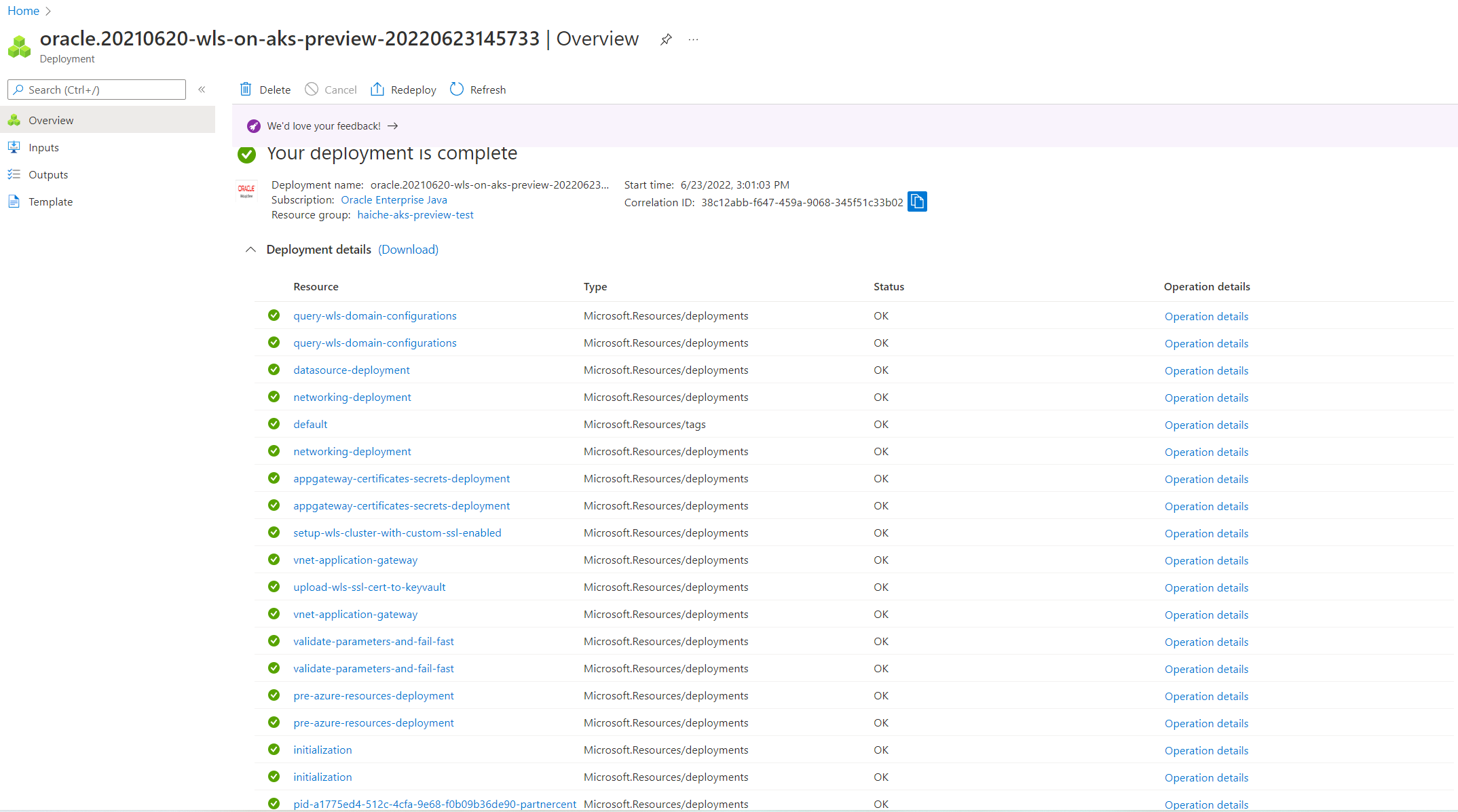Click the feedback rocket icon

point(253,126)
